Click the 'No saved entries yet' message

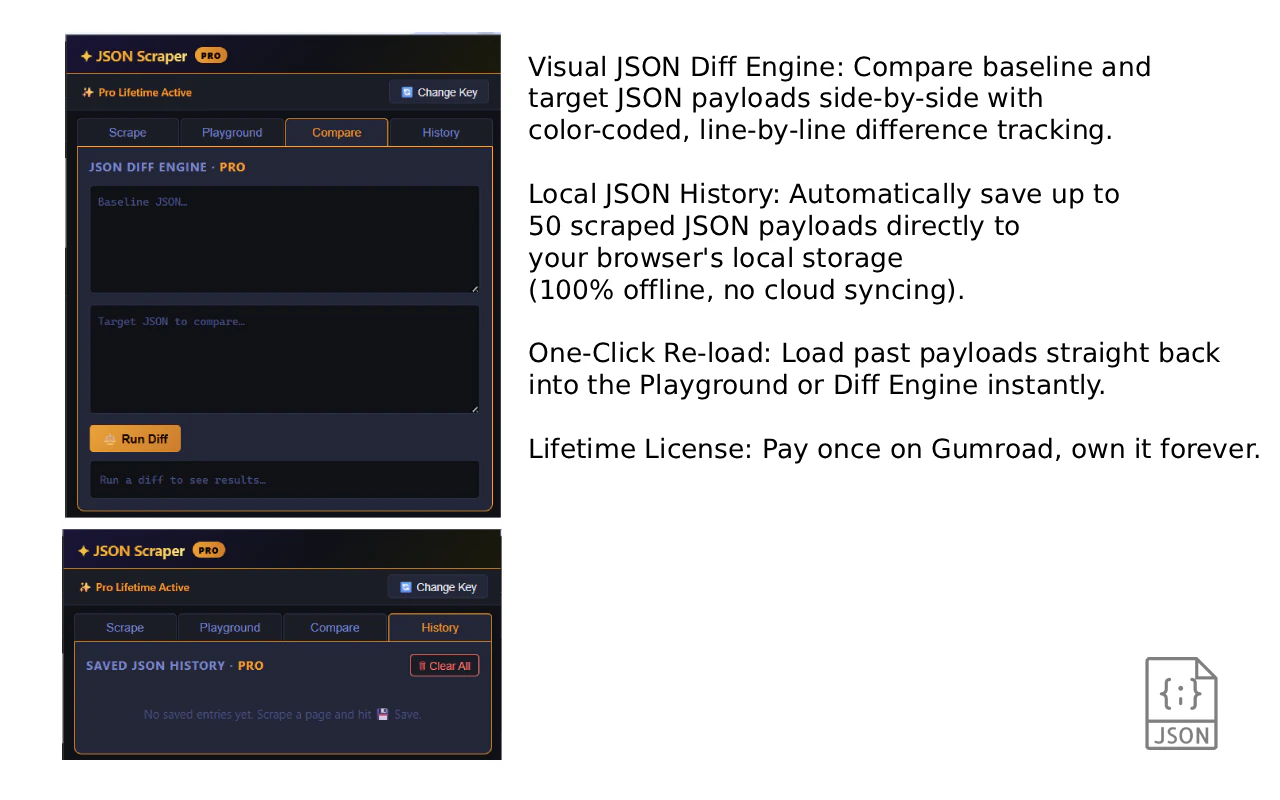pos(283,714)
